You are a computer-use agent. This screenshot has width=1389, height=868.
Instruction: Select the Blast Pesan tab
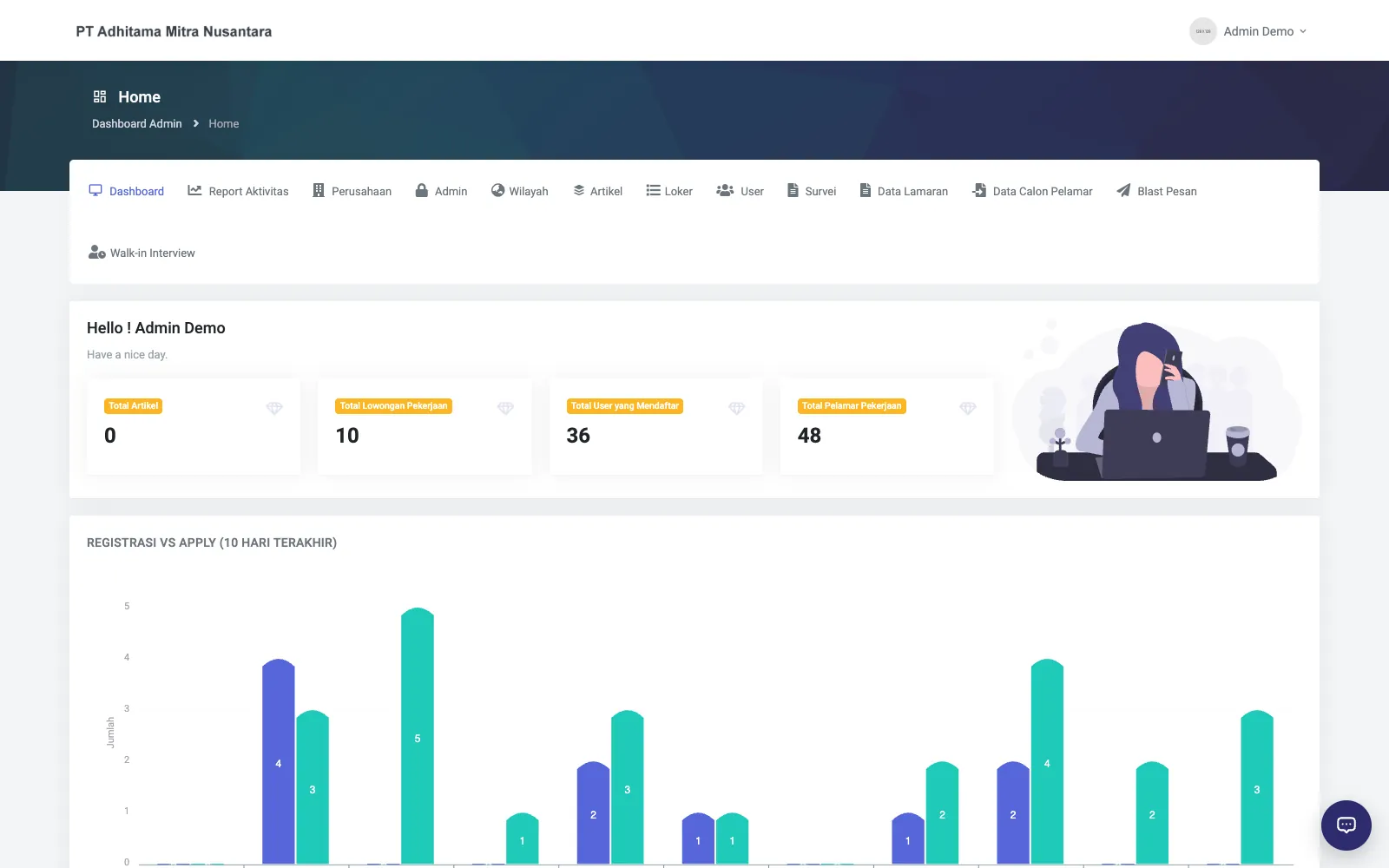coord(1156,191)
